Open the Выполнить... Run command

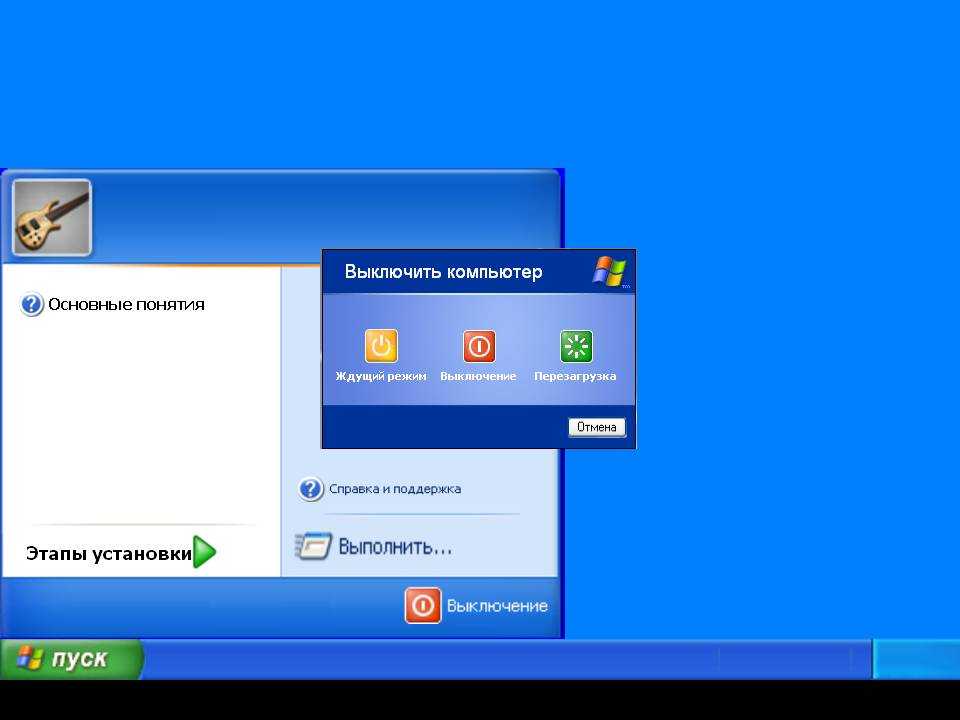pyautogui.click(x=374, y=546)
